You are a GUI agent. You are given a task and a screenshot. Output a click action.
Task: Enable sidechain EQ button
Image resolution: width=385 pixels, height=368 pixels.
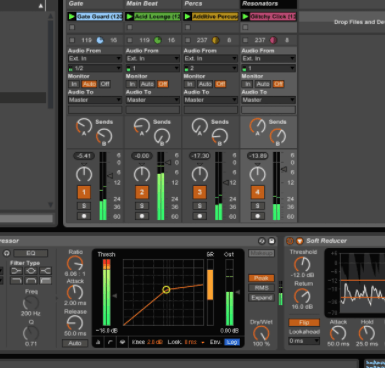click(31, 253)
